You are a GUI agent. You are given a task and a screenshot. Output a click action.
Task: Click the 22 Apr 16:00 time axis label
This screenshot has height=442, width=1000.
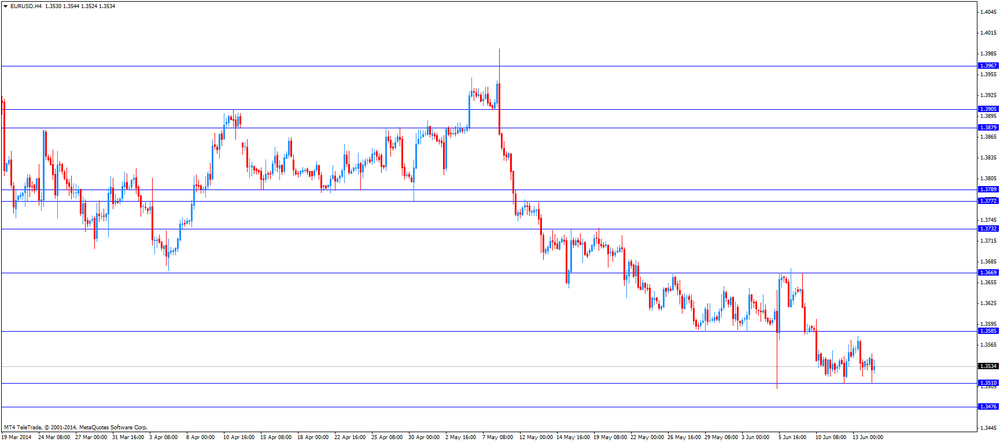[x=350, y=438]
